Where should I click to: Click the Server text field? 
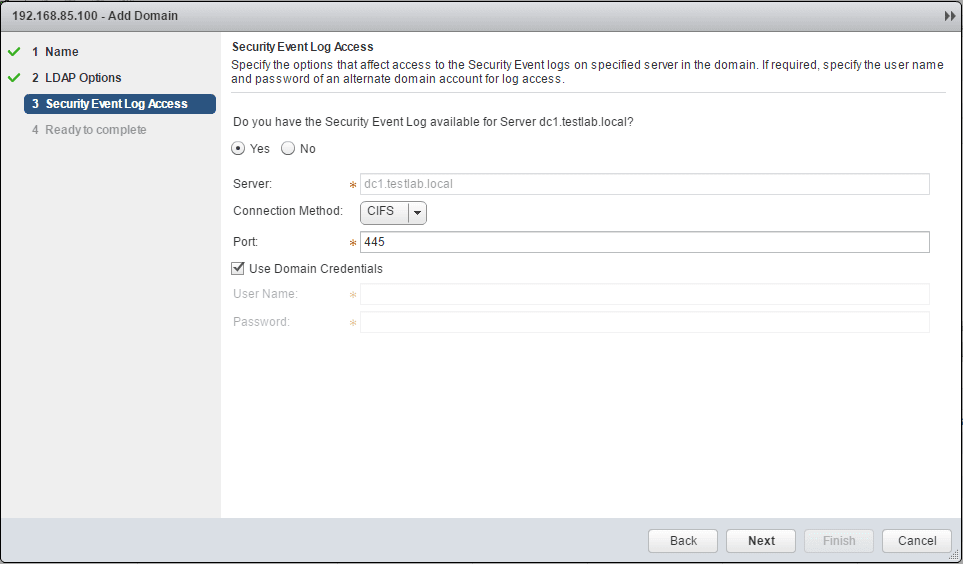(x=644, y=184)
